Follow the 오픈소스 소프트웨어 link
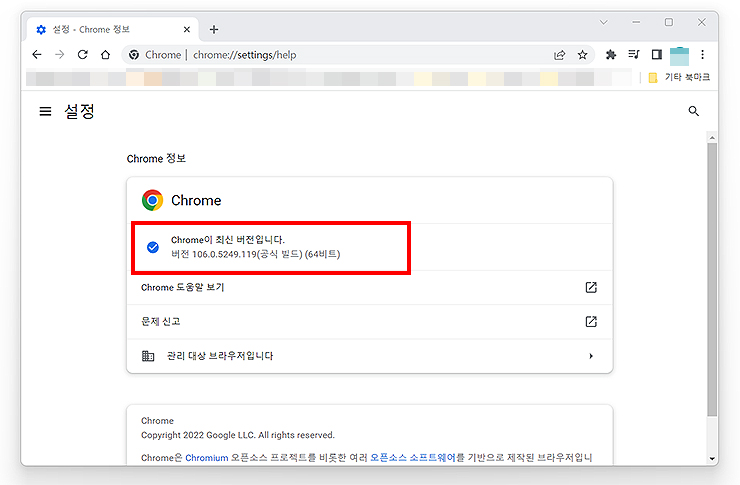The width and height of the screenshot is (740, 485). (413, 458)
